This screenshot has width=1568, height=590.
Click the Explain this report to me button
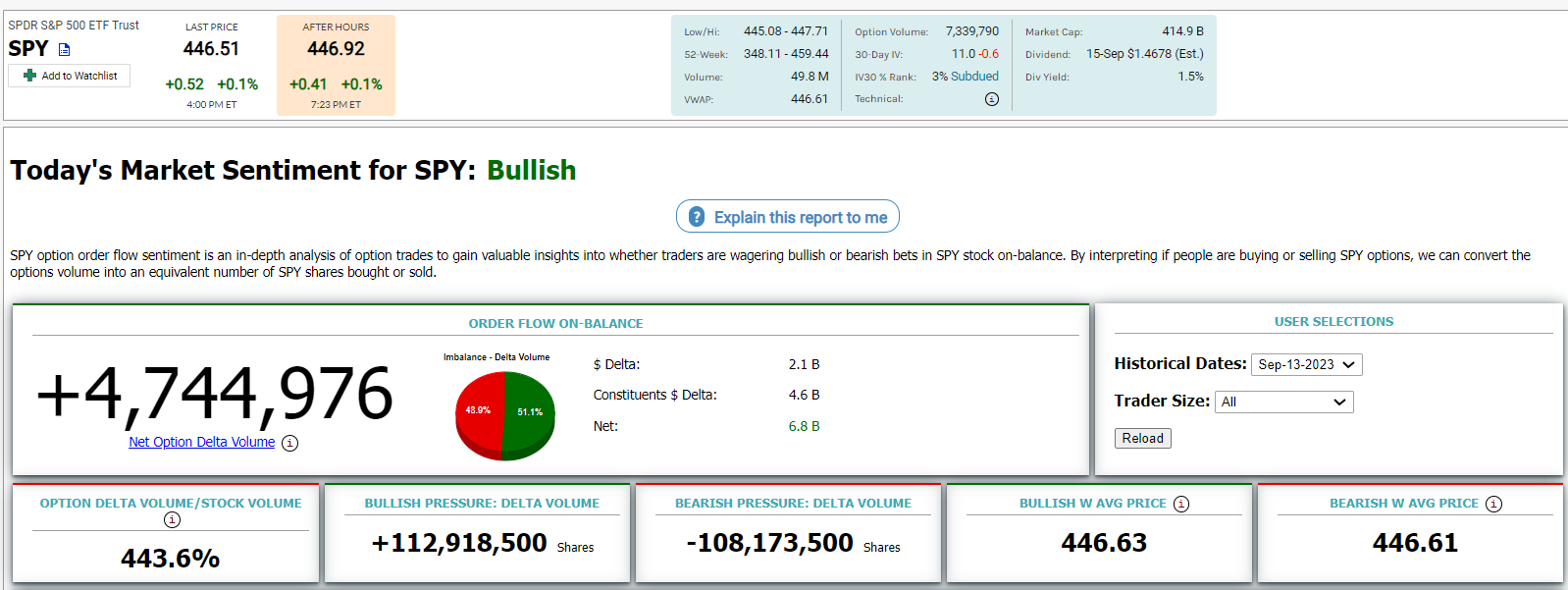pos(788,217)
